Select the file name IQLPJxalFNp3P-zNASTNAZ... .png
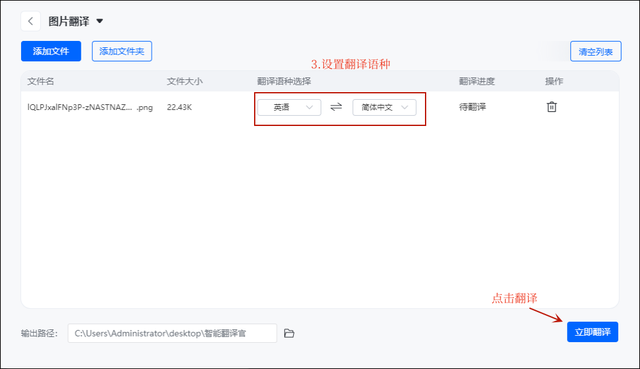The width and height of the screenshot is (640, 369). pyautogui.click(x=90, y=107)
